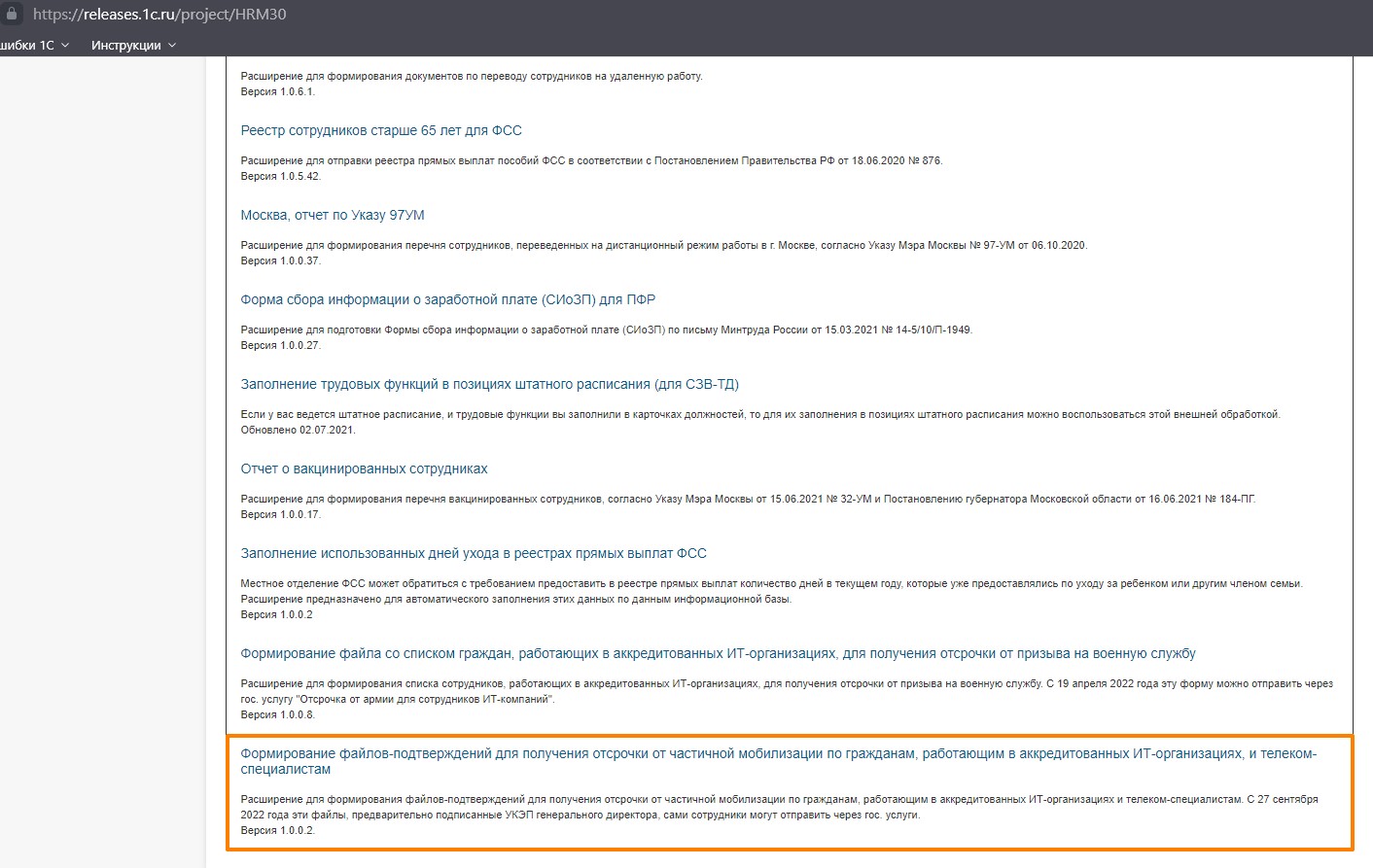The height and width of the screenshot is (868, 1373).
Task: Open link about отсрочки от призыва на военную службу
Action: pyautogui.click(x=718, y=653)
